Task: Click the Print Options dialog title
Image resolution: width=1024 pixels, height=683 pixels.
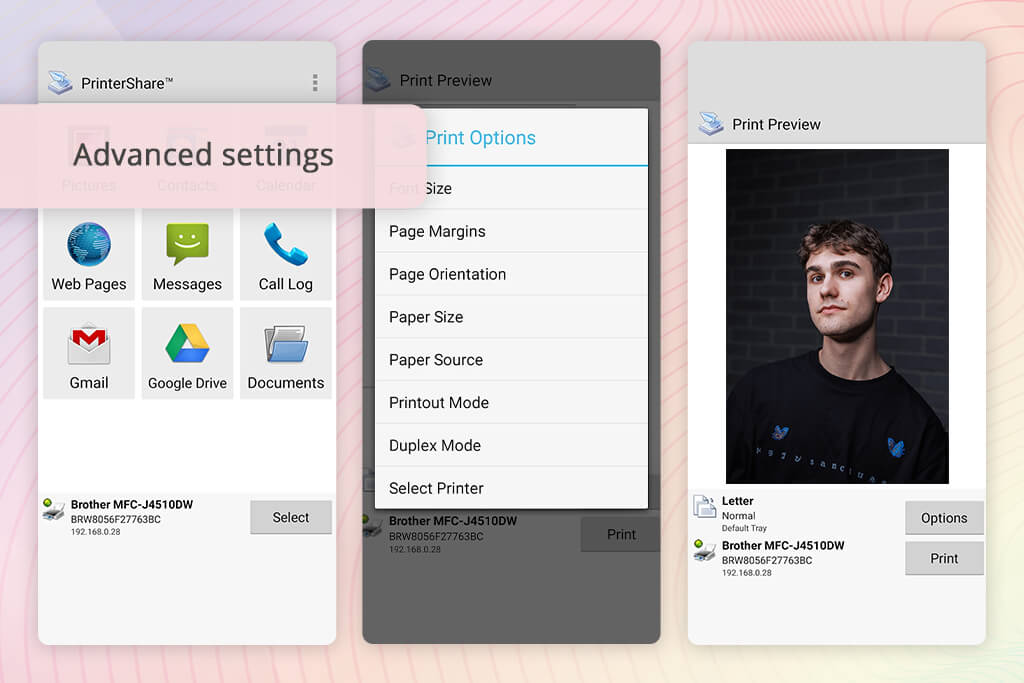Action: [x=480, y=138]
